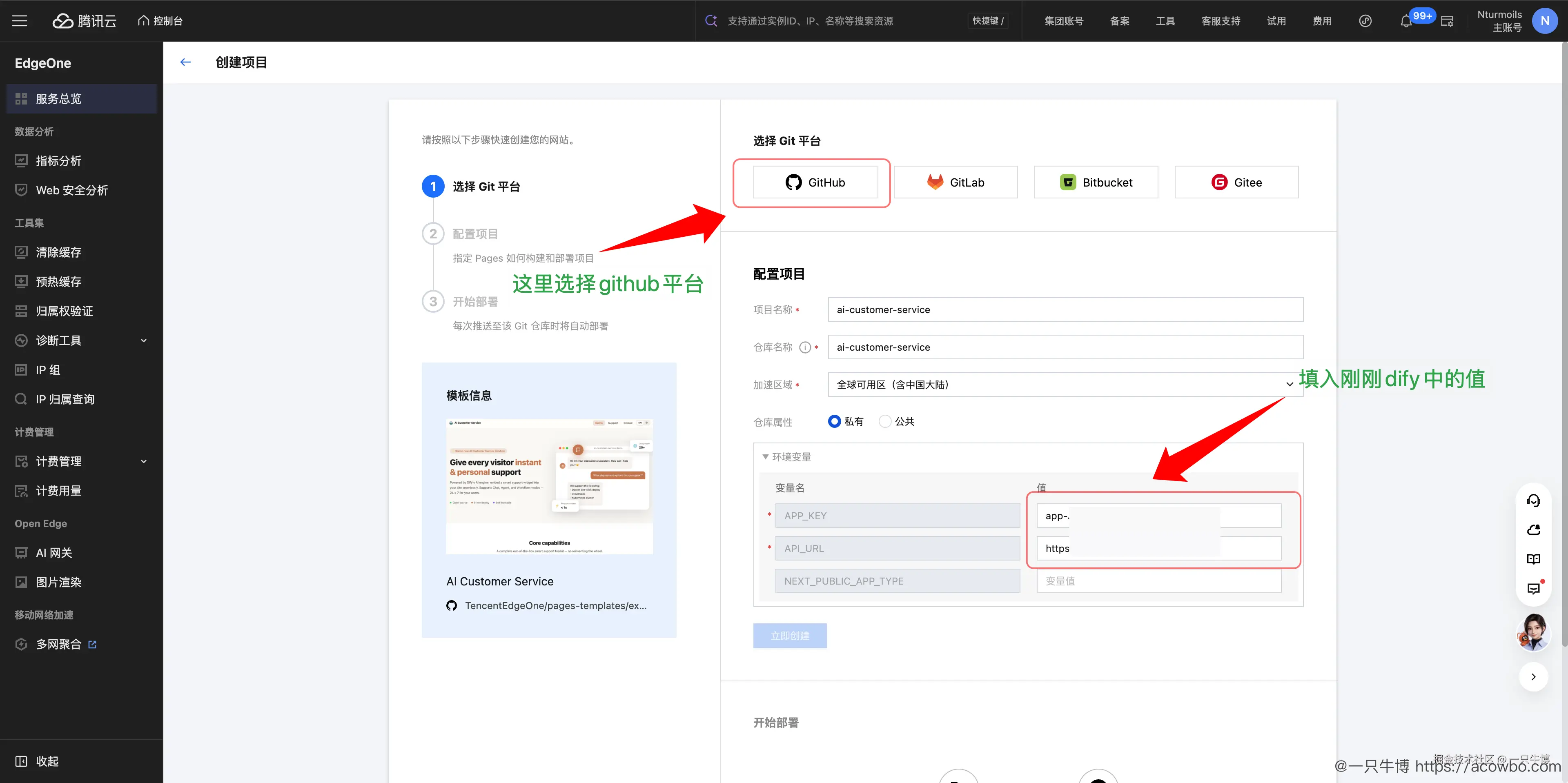
Task: Open 工具 menu
Action: 1165,21
